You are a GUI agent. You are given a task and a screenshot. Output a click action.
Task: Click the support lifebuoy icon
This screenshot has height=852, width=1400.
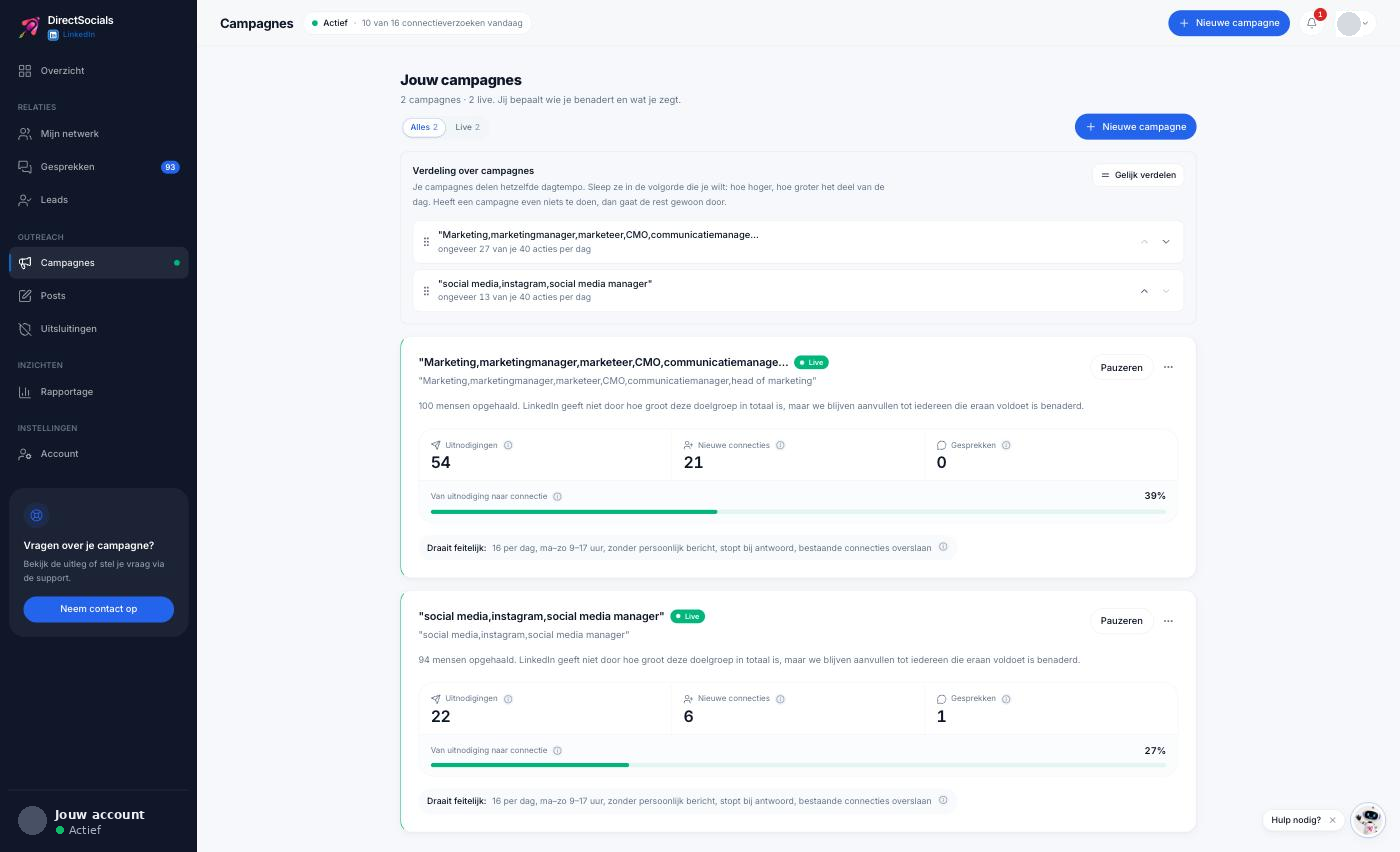[x=36, y=515]
